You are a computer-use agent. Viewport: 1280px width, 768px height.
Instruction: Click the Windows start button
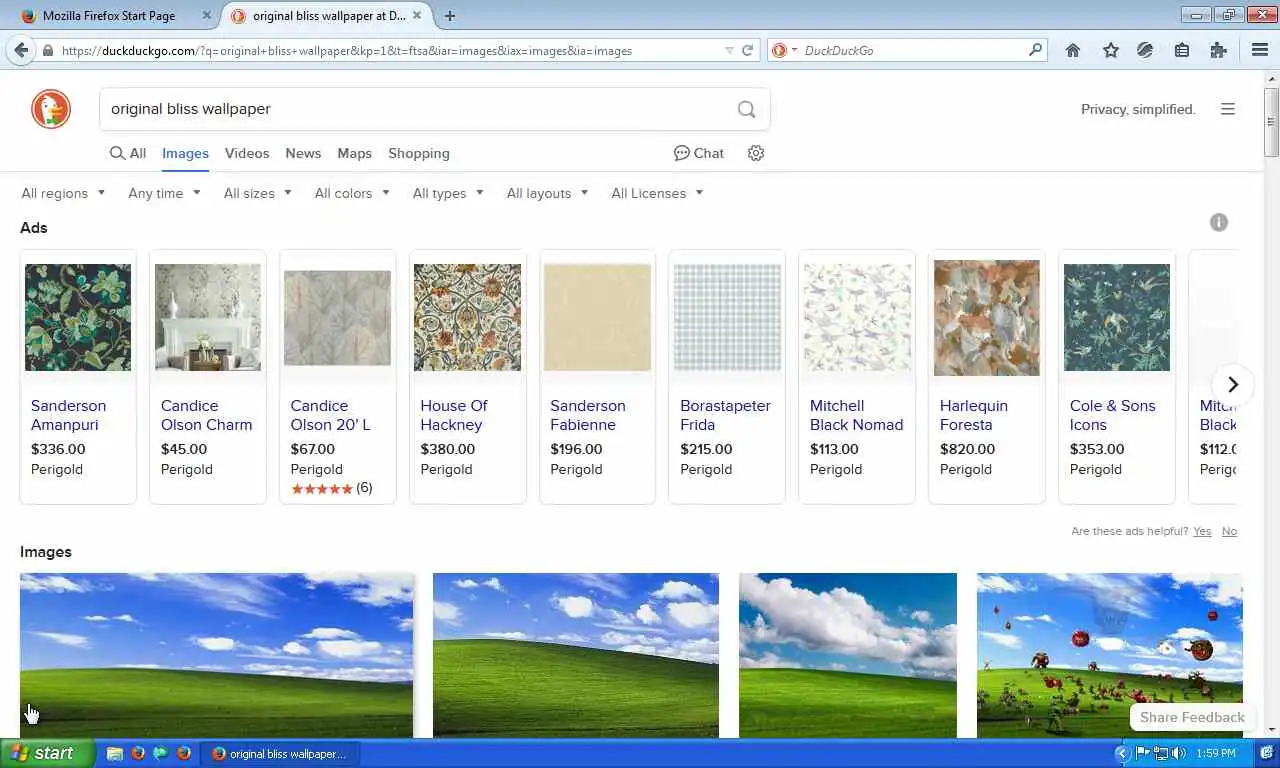click(x=47, y=754)
